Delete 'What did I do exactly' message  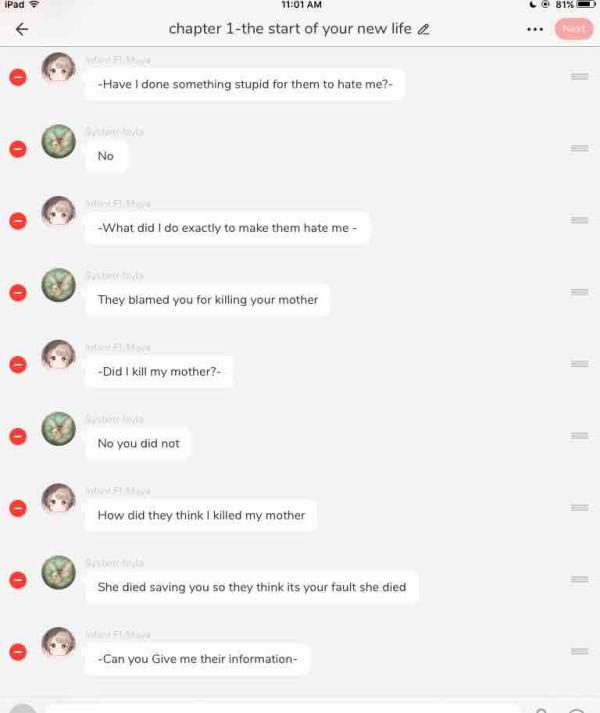tap(18, 221)
